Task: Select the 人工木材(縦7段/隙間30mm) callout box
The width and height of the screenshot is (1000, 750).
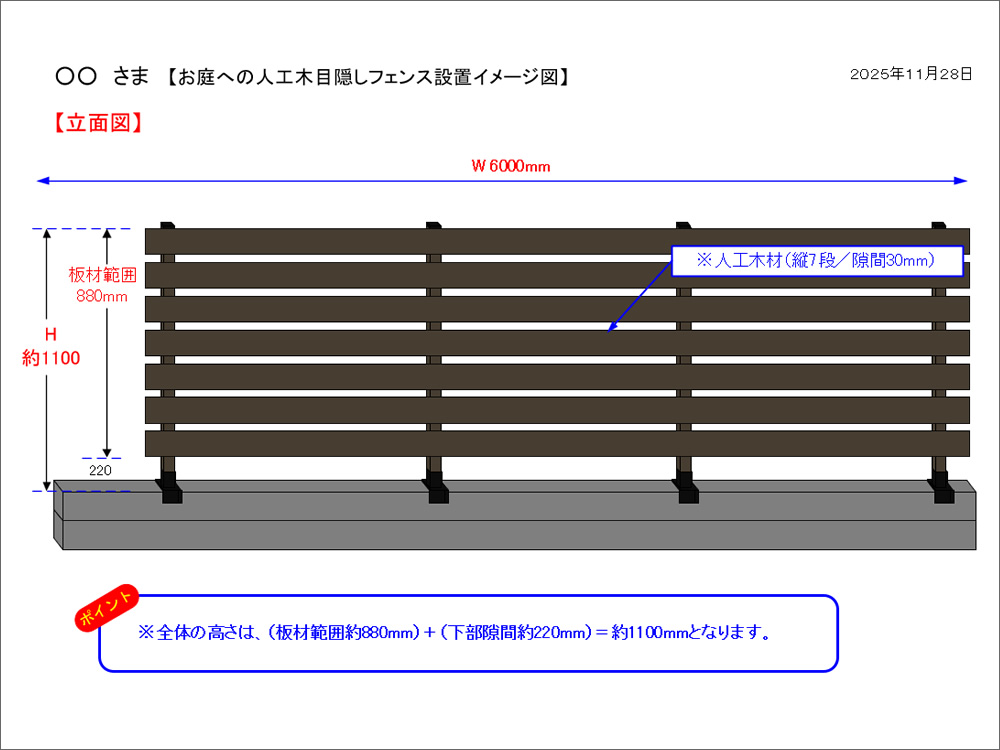Action: (817, 261)
